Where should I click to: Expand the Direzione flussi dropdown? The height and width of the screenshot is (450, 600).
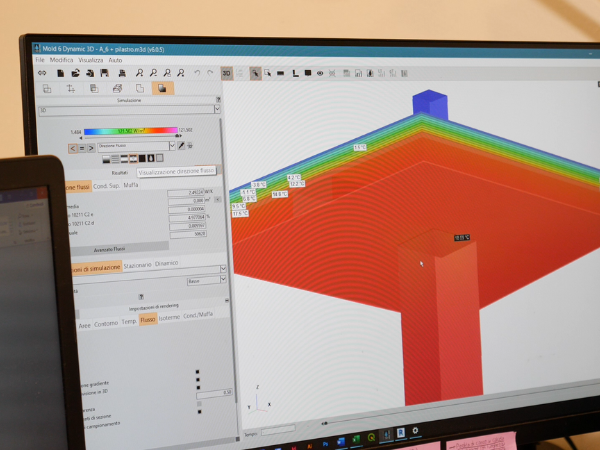pos(172,145)
